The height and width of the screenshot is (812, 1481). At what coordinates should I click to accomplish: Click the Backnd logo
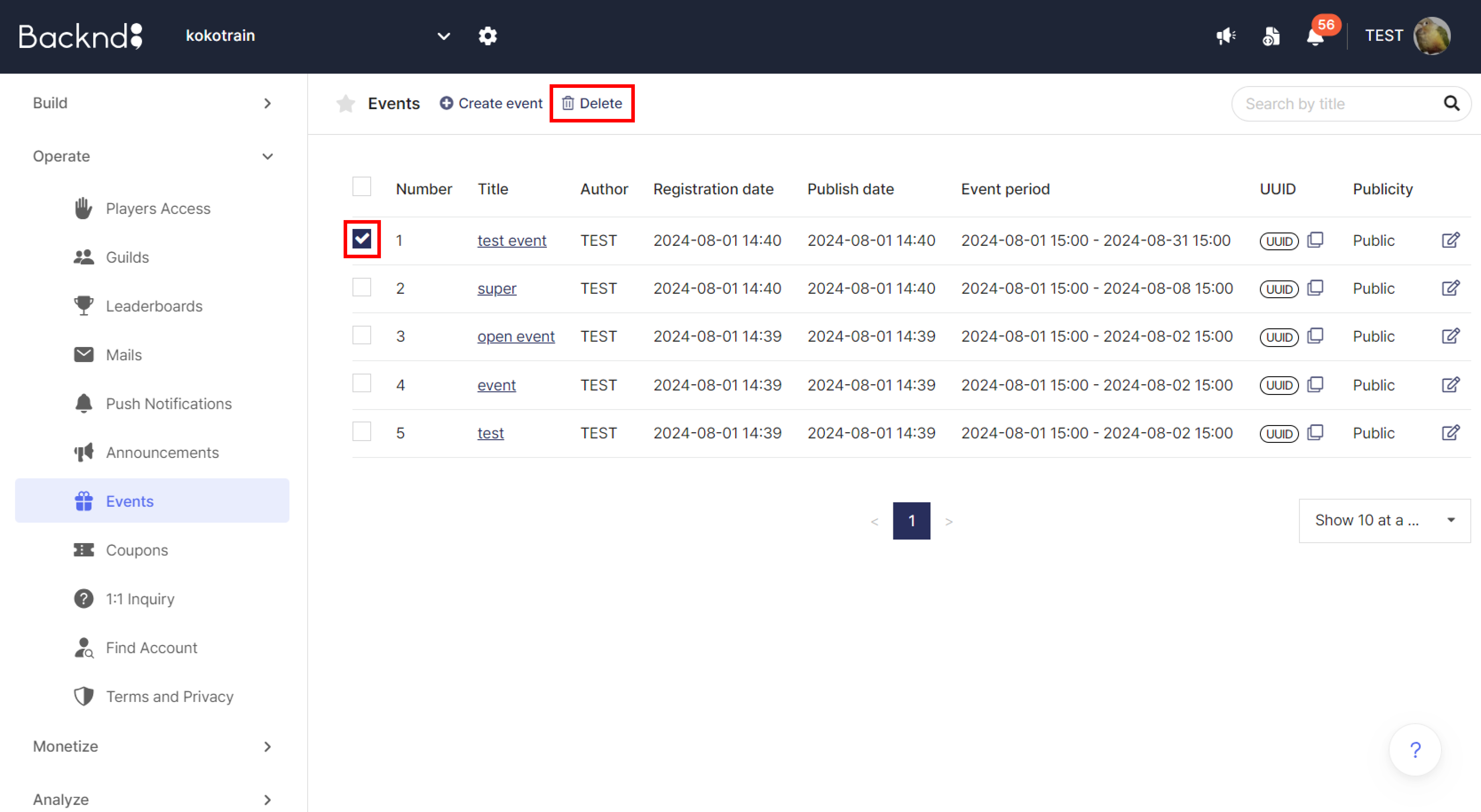[x=81, y=36]
